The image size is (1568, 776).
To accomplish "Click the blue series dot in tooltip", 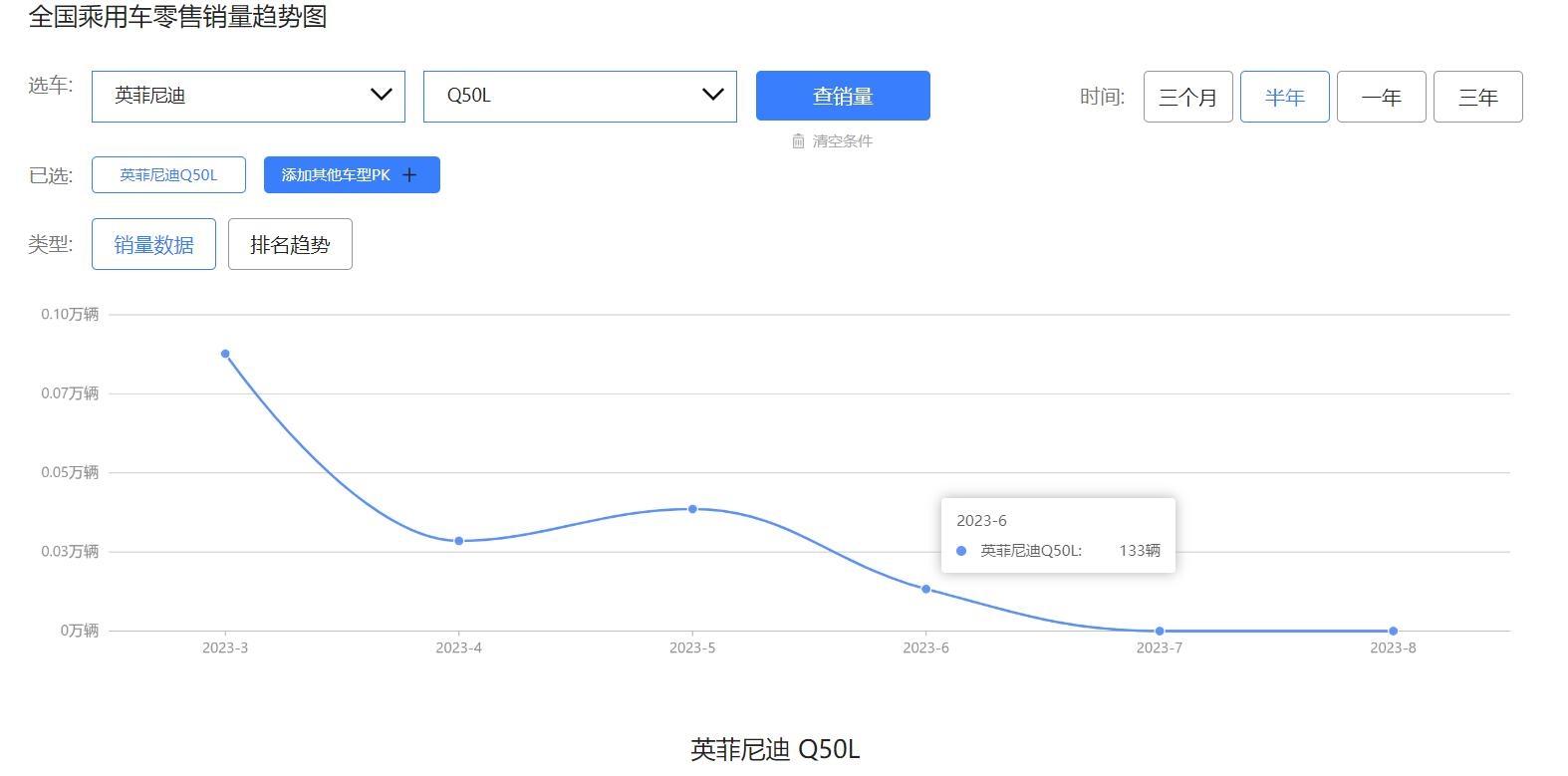I will point(961,551).
